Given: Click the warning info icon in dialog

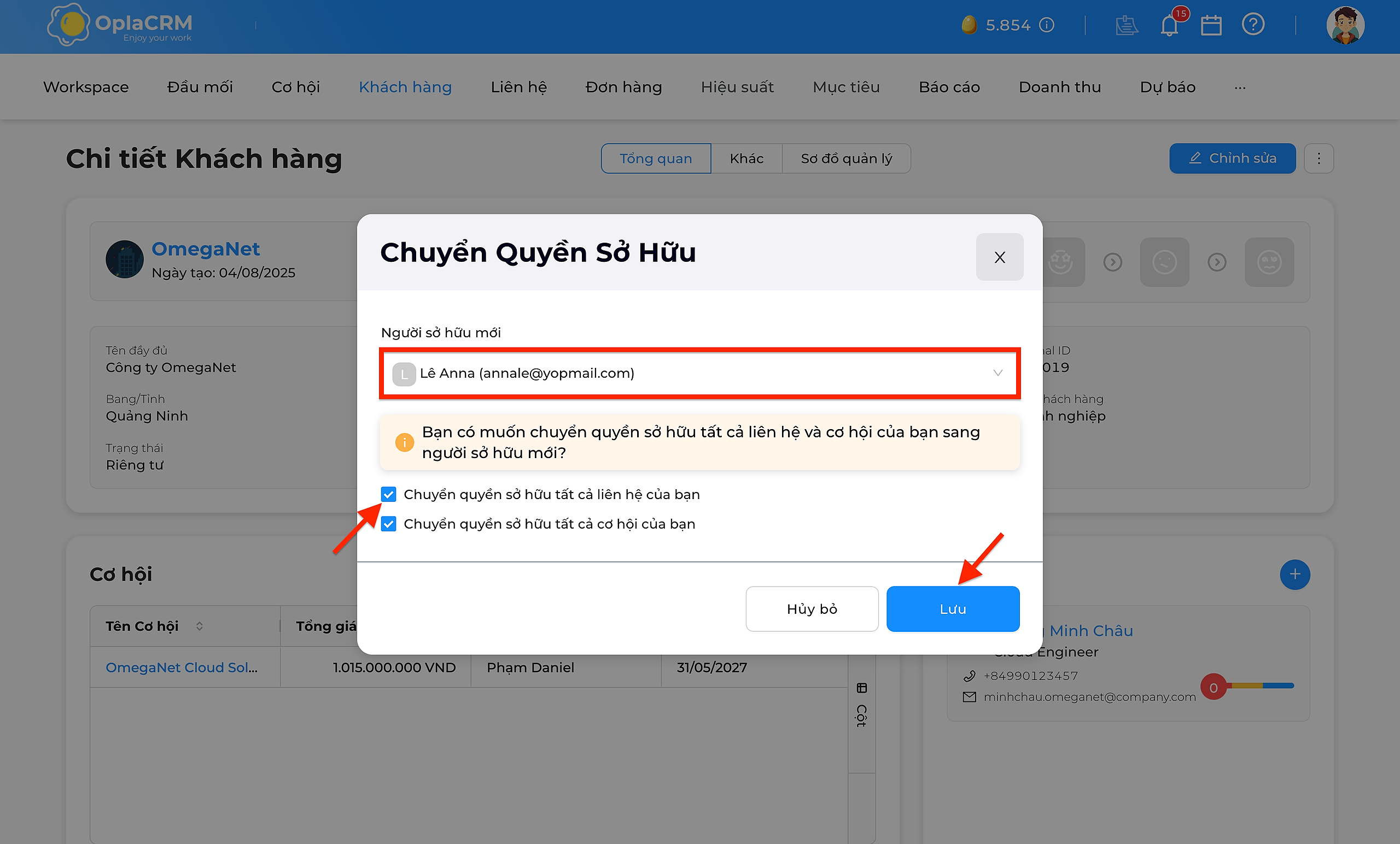Looking at the screenshot, I should (x=405, y=442).
